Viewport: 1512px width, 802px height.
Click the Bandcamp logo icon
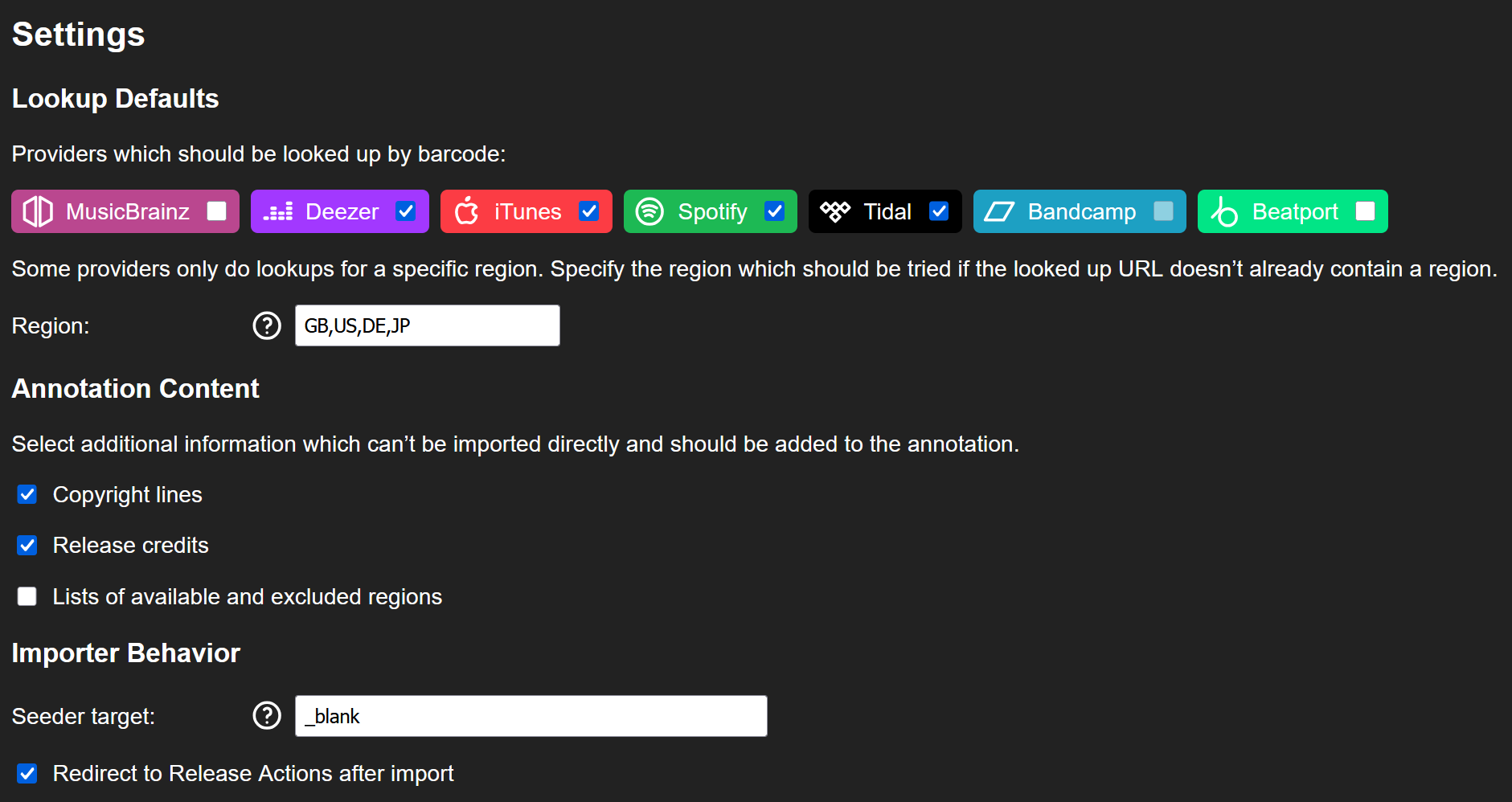[999, 211]
